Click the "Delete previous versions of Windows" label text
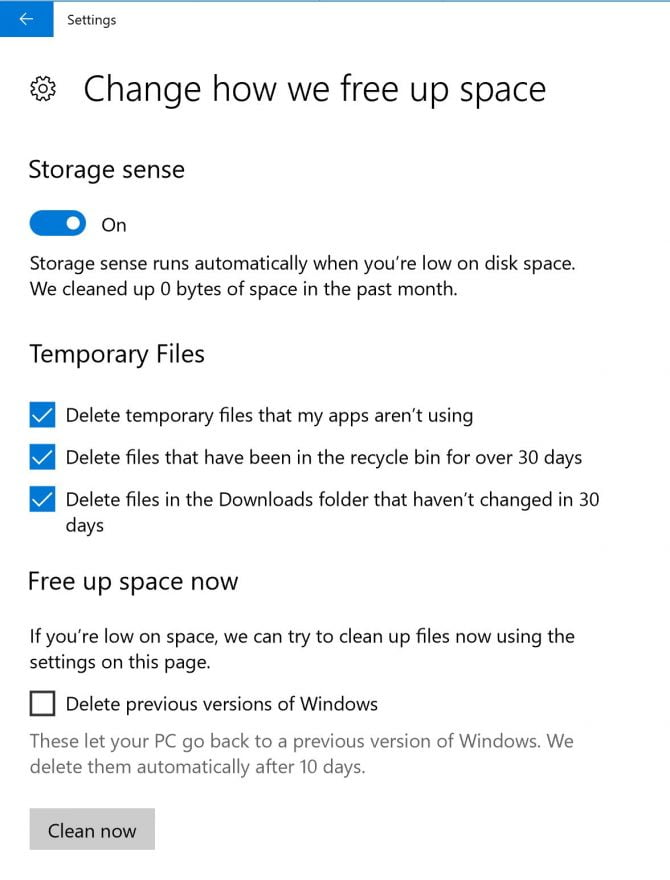 point(222,704)
